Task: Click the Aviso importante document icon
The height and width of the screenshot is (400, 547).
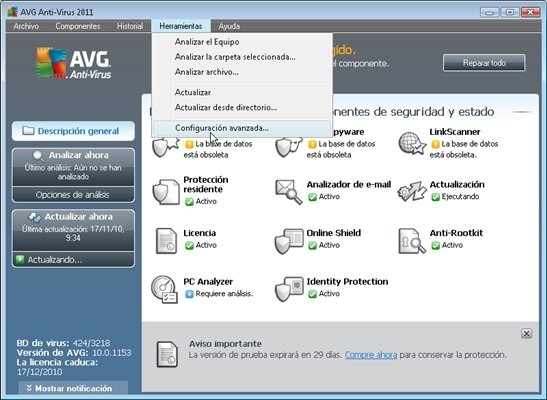Action: pos(167,354)
